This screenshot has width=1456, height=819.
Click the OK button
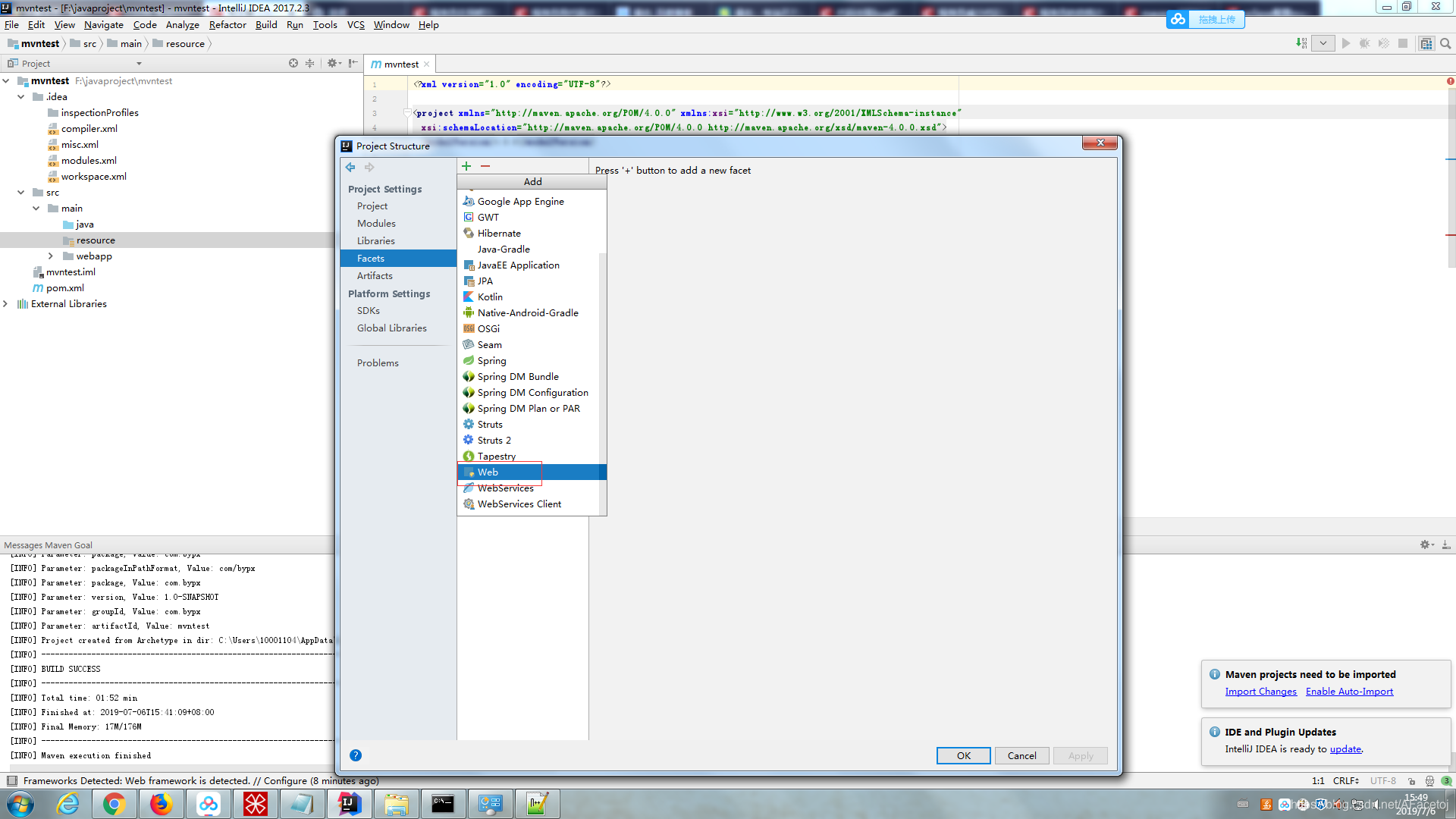pyautogui.click(x=963, y=755)
